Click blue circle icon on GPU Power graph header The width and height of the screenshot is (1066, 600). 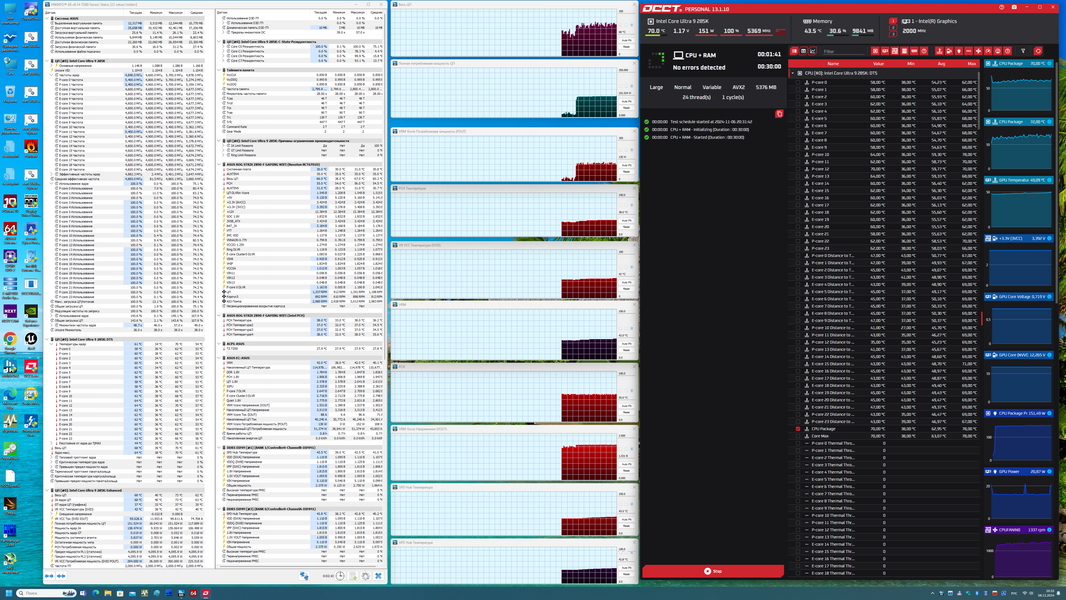tap(1050, 471)
